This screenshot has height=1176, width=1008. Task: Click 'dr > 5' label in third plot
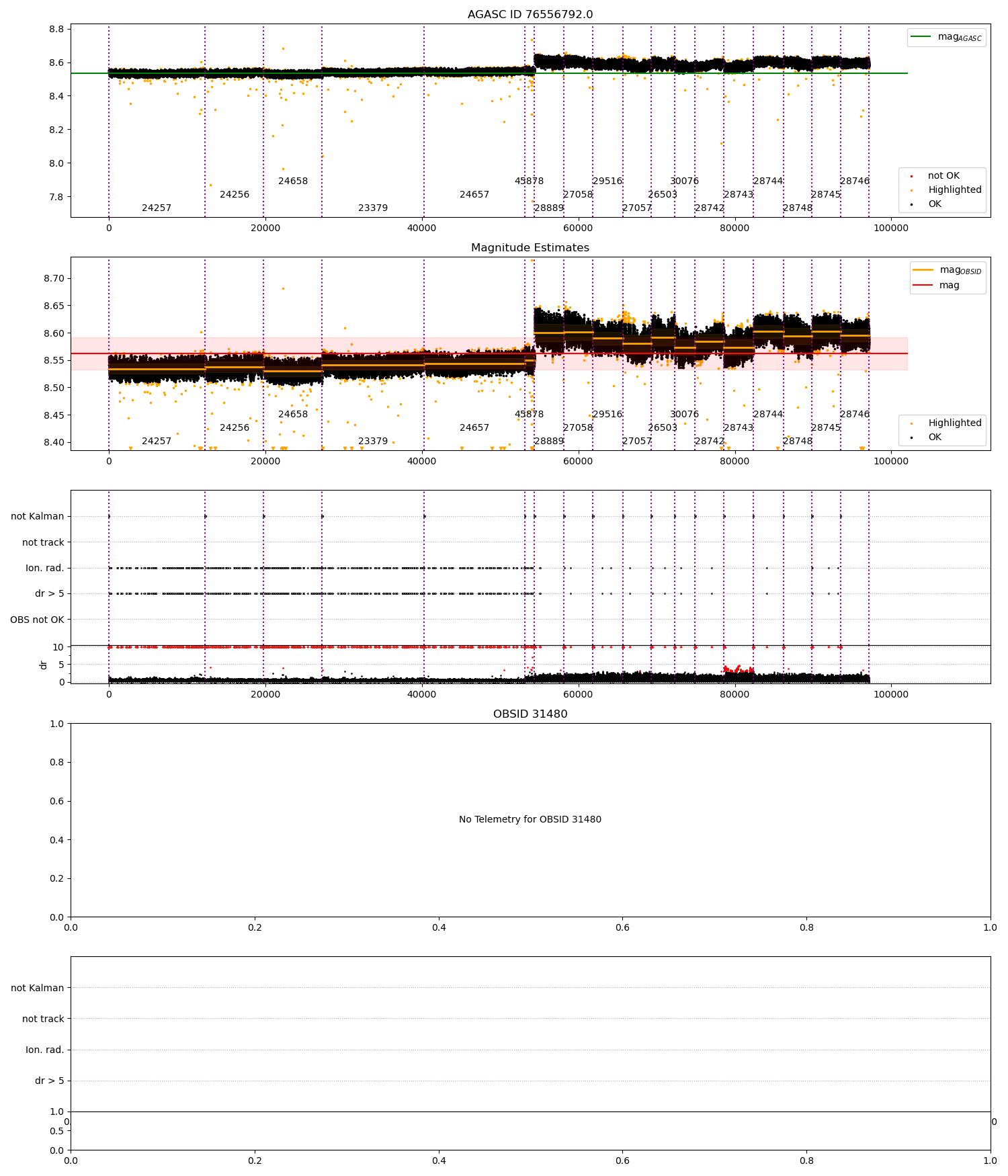pos(50,594)
